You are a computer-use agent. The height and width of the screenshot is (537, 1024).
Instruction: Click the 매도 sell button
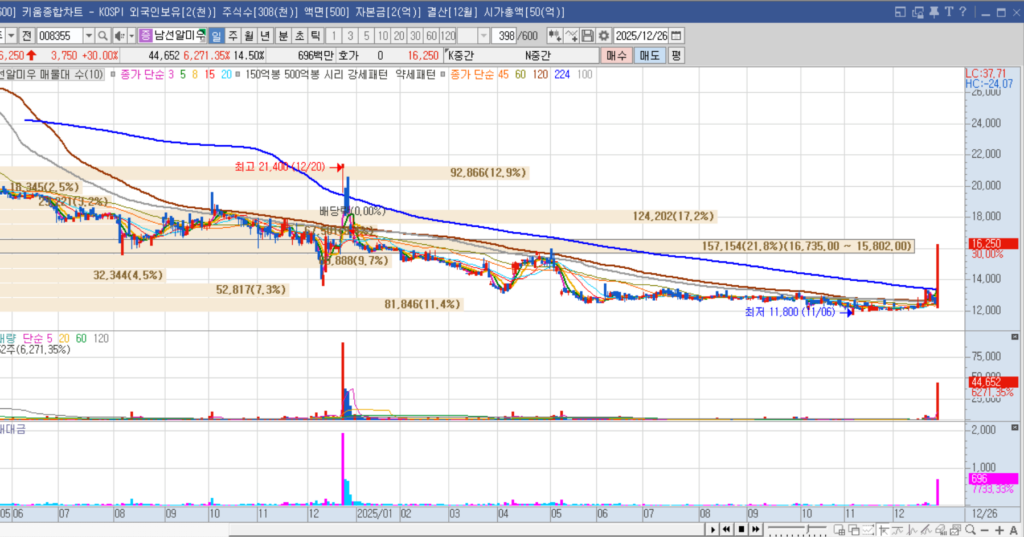[x=649, y=55]
